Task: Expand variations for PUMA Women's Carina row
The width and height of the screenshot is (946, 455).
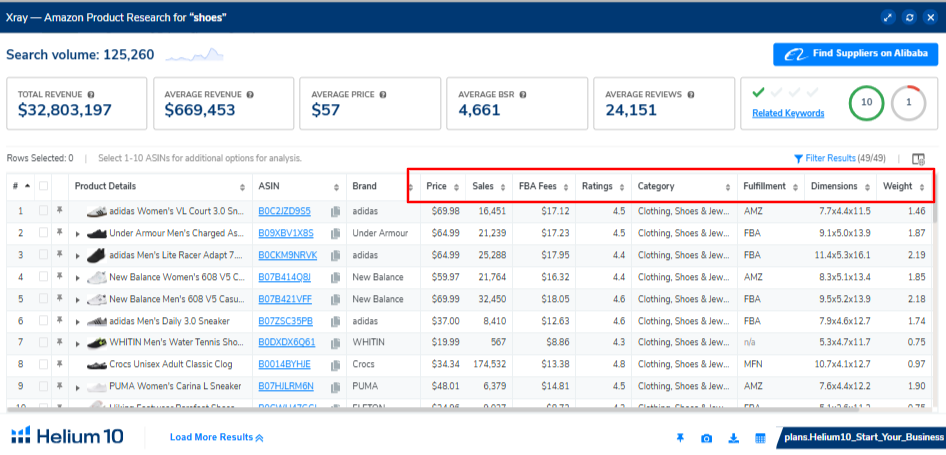Action: click(x=78, y=387)
